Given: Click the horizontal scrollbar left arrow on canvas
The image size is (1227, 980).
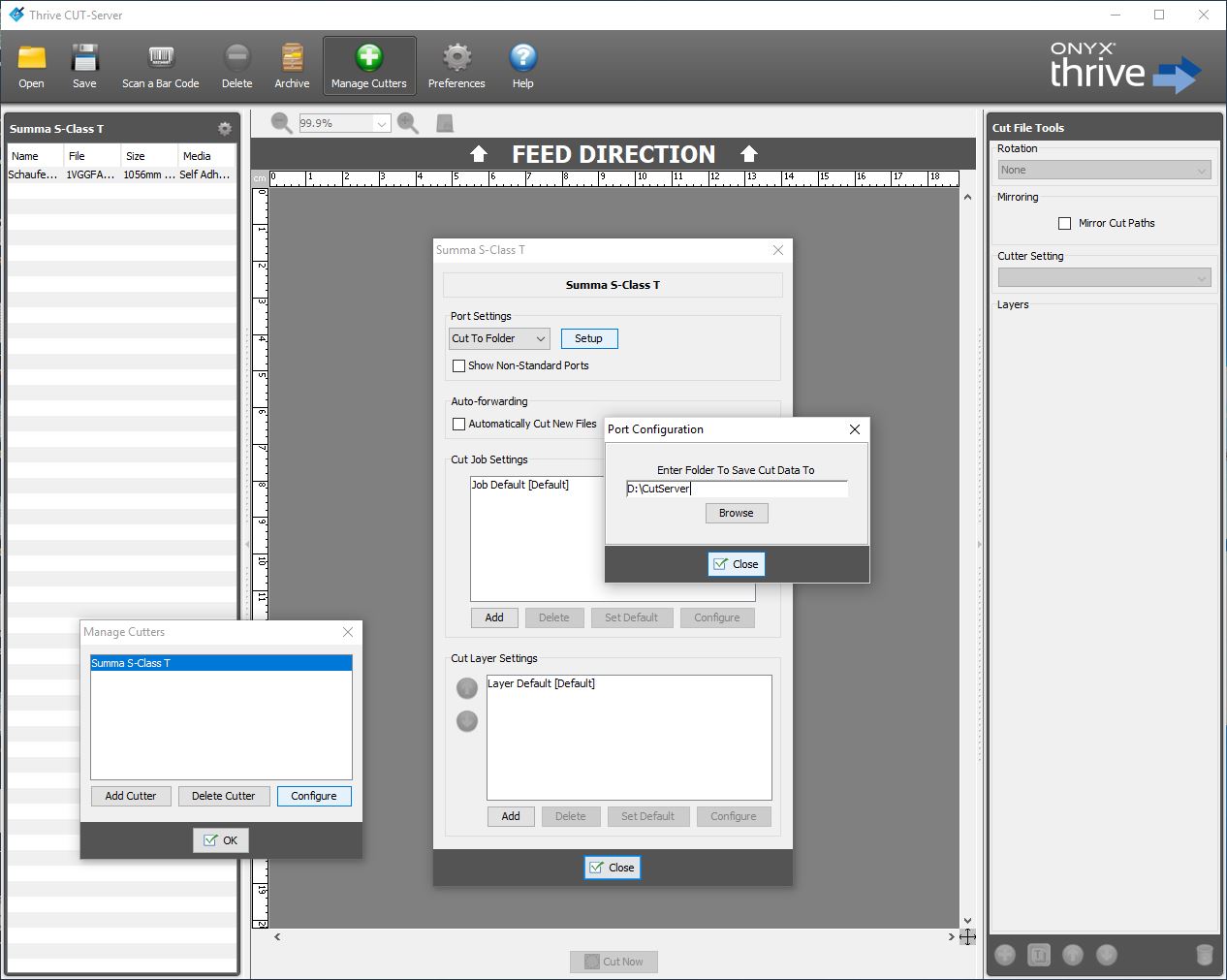Looking at the screenshot, I should 278,936.
